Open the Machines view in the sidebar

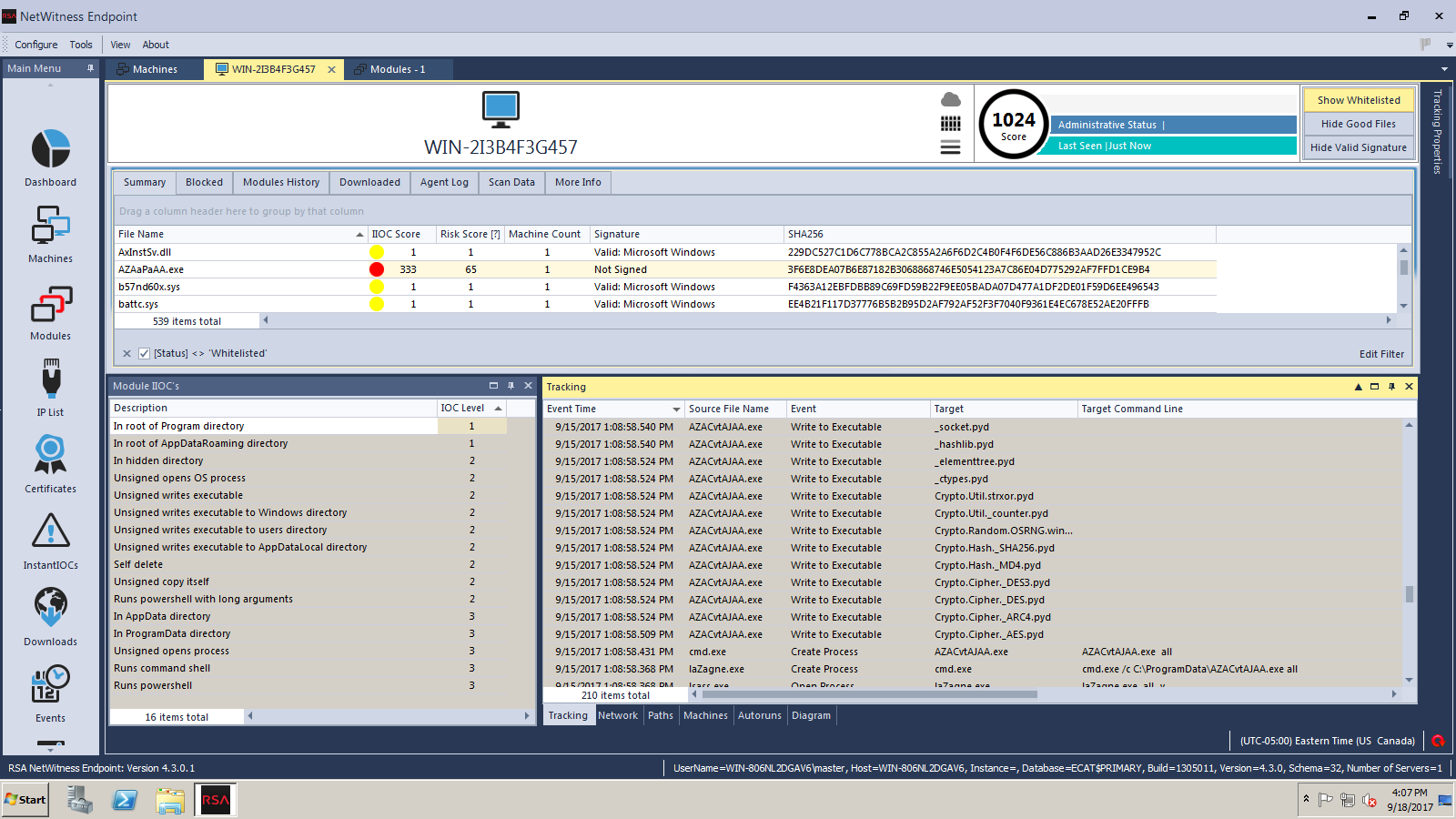51,226
